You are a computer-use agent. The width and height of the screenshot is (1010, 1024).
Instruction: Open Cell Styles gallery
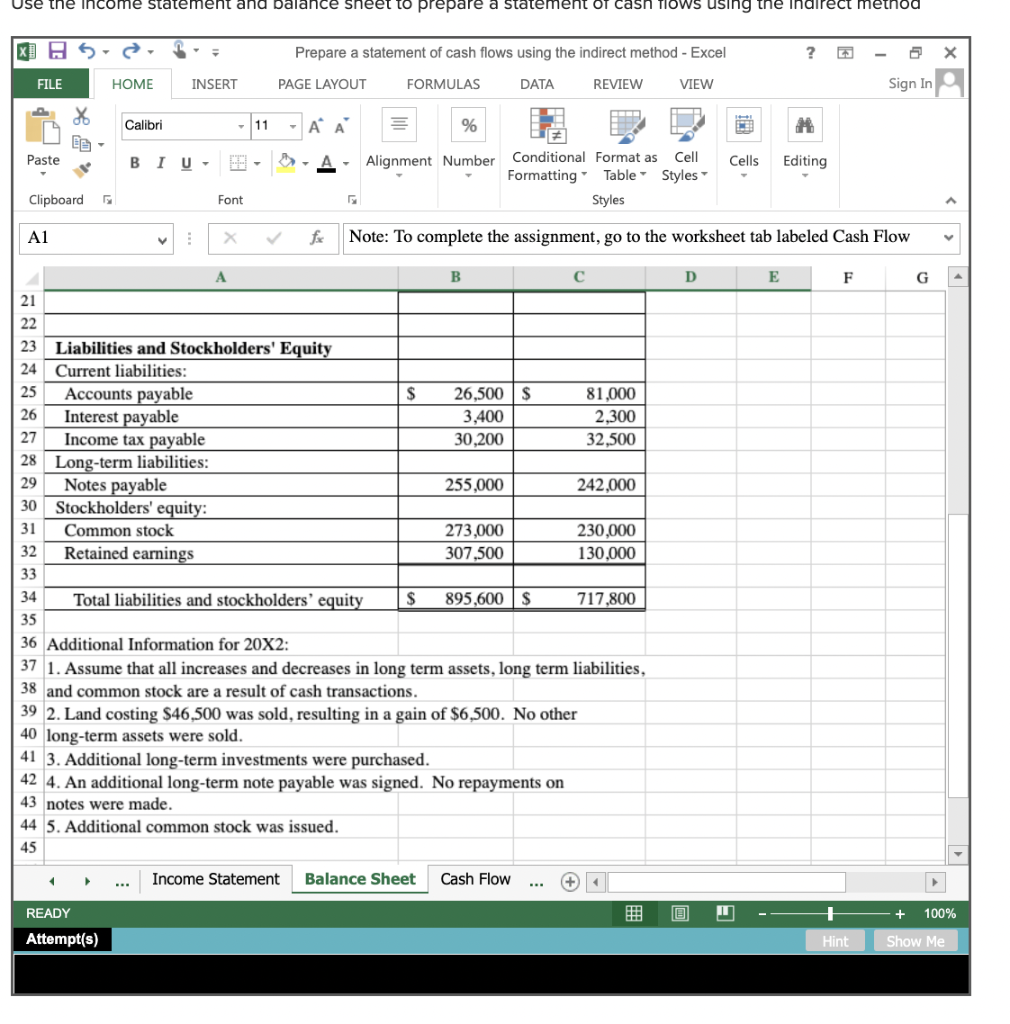pyautogui.click(x=686, y=146)
